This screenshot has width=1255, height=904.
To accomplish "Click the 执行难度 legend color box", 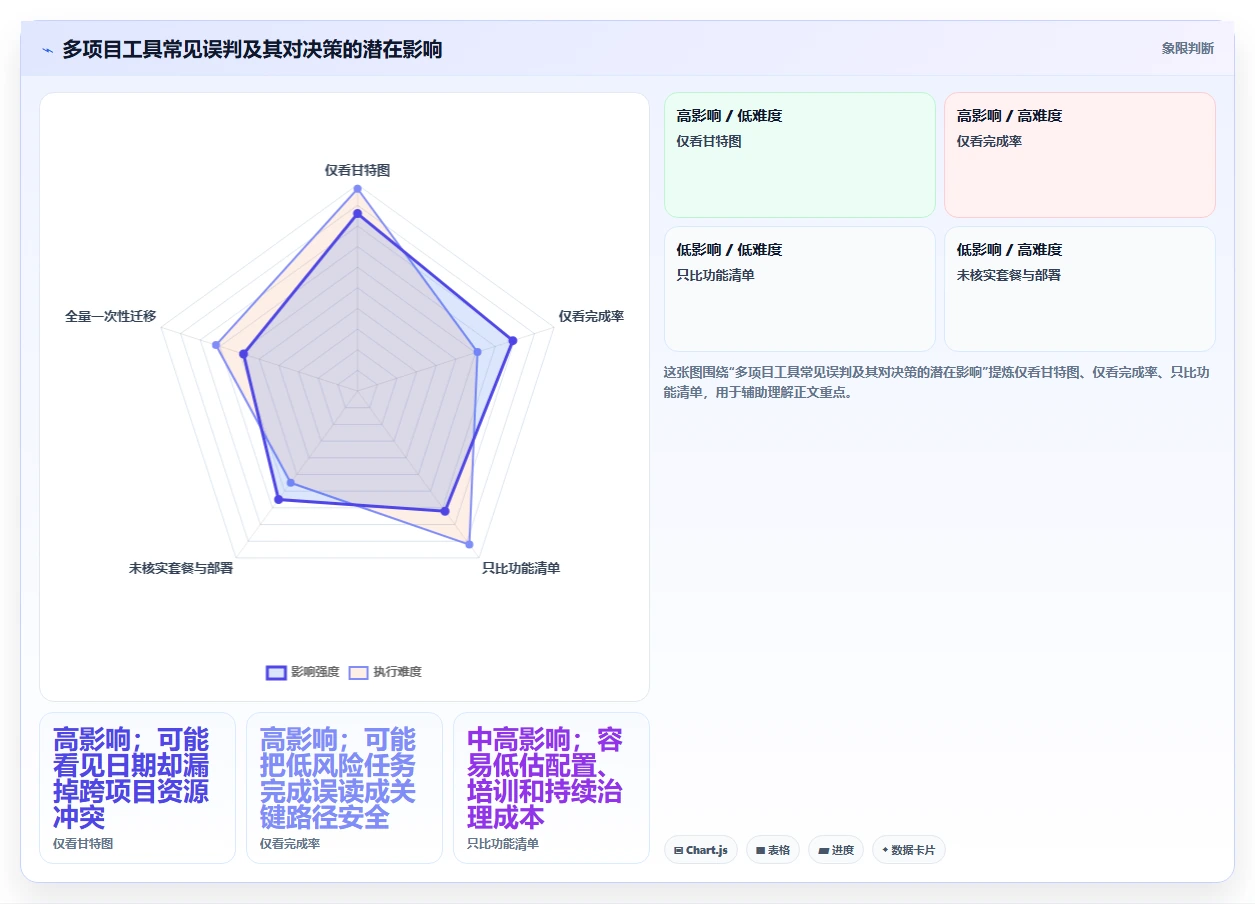I will pyautogui.click(x=358, y=672).
